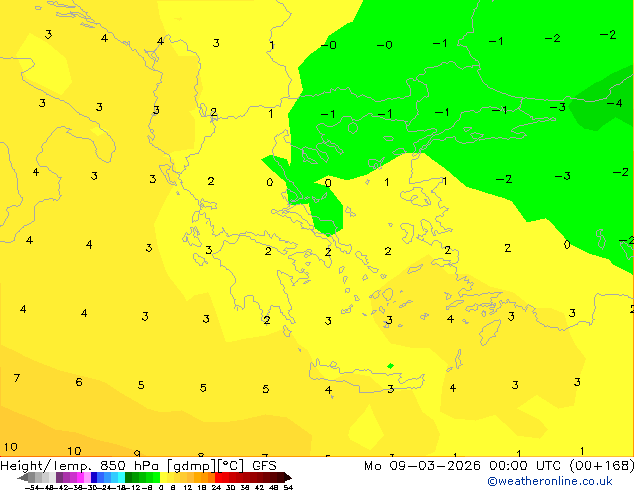Screen dimensions: 634x490
Task: Click the dark green swatch beside cyan
Action: [129, 477]
